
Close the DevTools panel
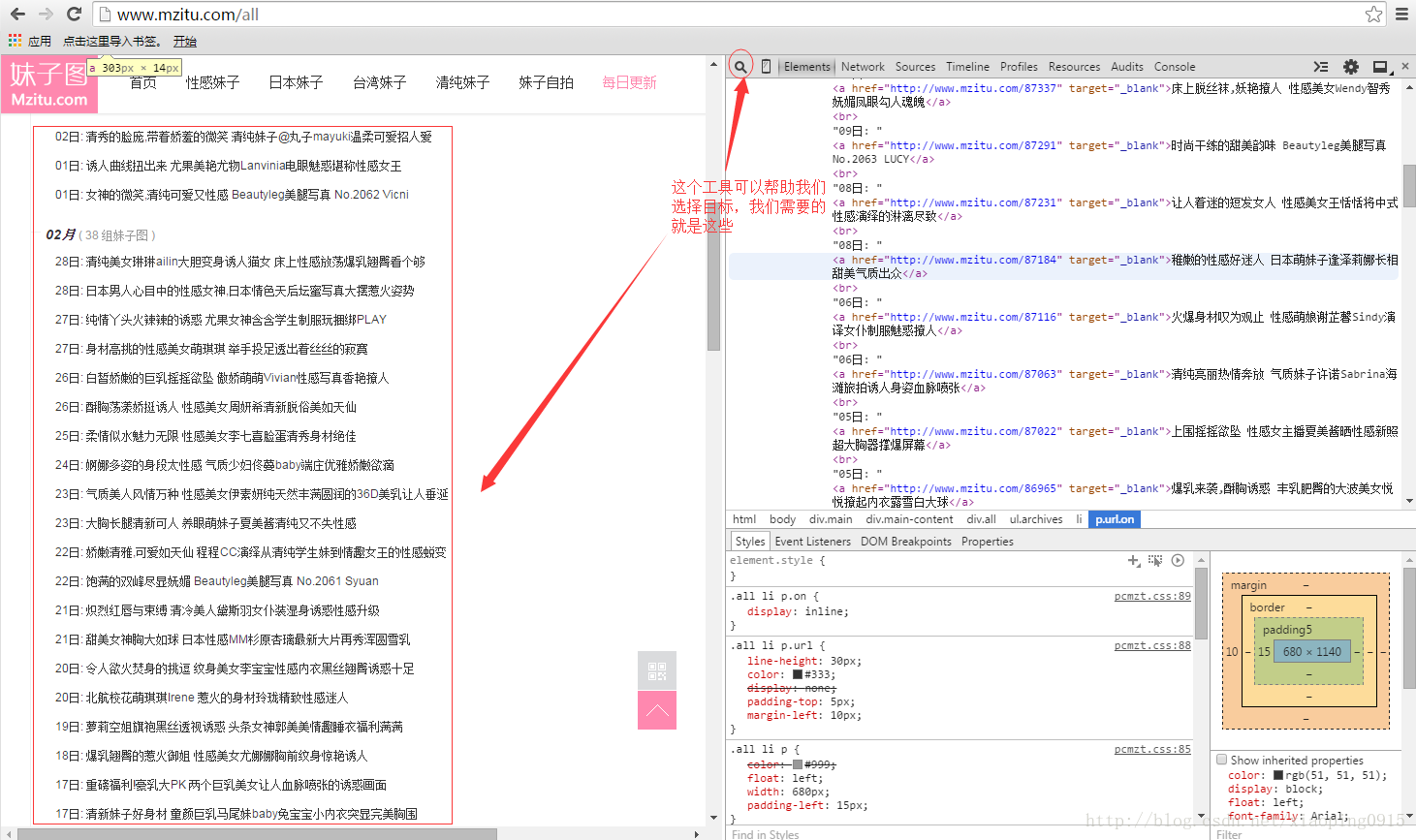click(x=1405, y=67)
